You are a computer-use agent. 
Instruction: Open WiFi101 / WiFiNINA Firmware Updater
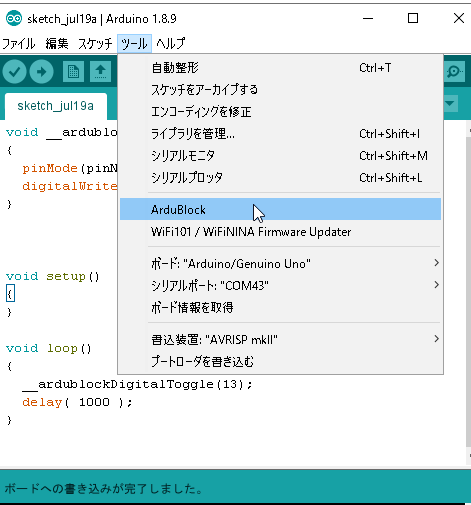280,231
